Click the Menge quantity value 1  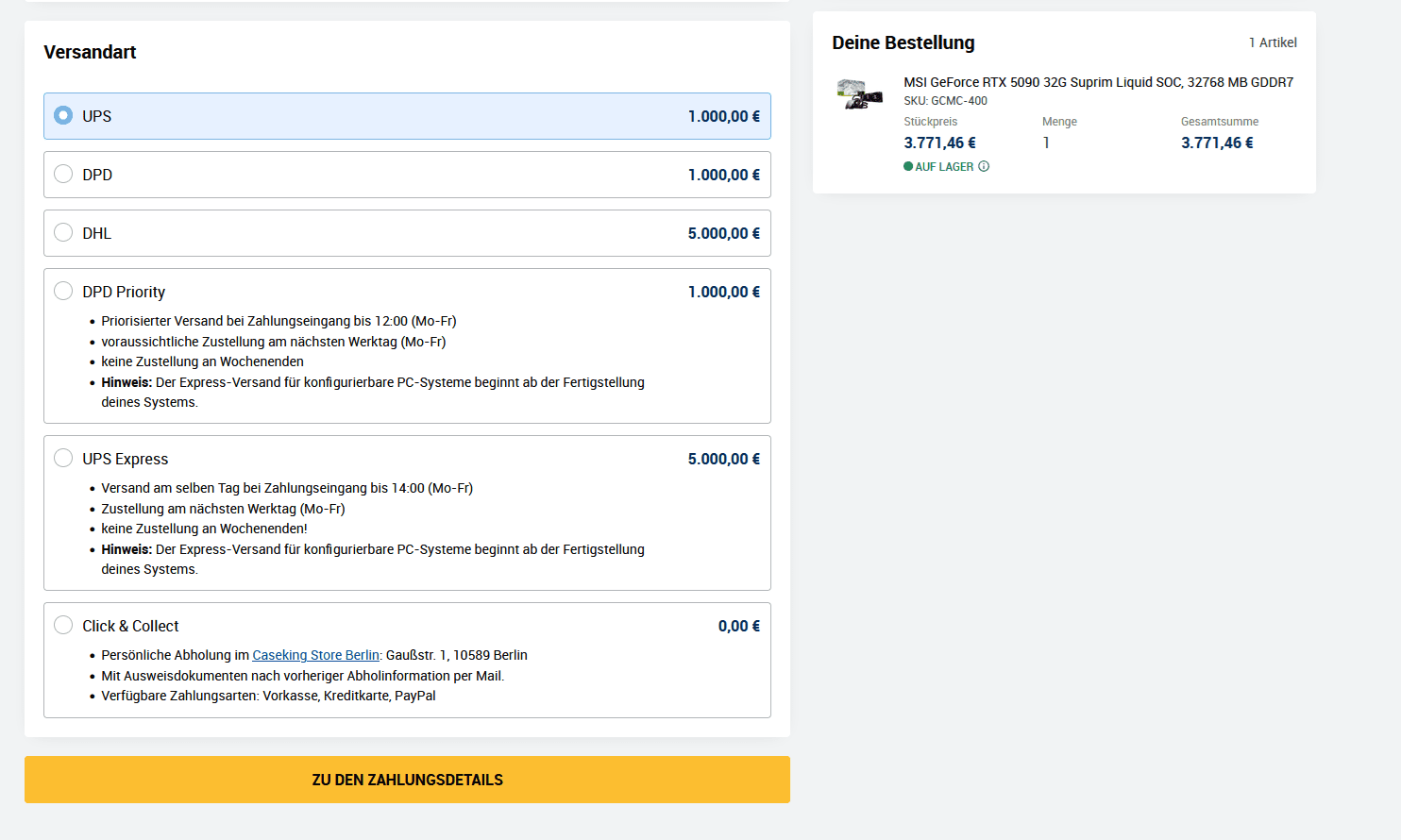1046,143
